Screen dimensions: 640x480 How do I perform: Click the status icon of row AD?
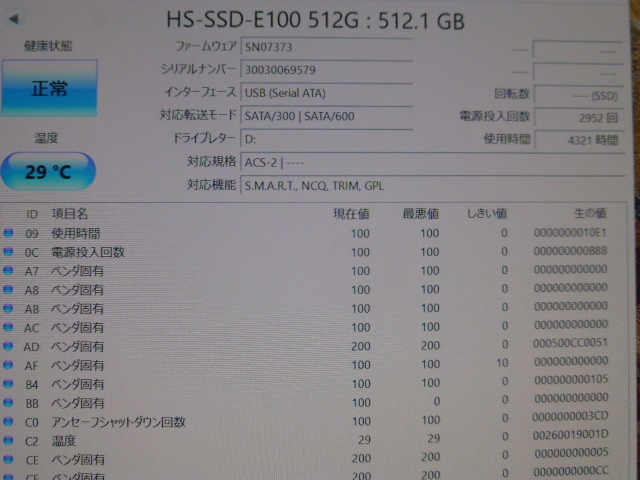8,346
